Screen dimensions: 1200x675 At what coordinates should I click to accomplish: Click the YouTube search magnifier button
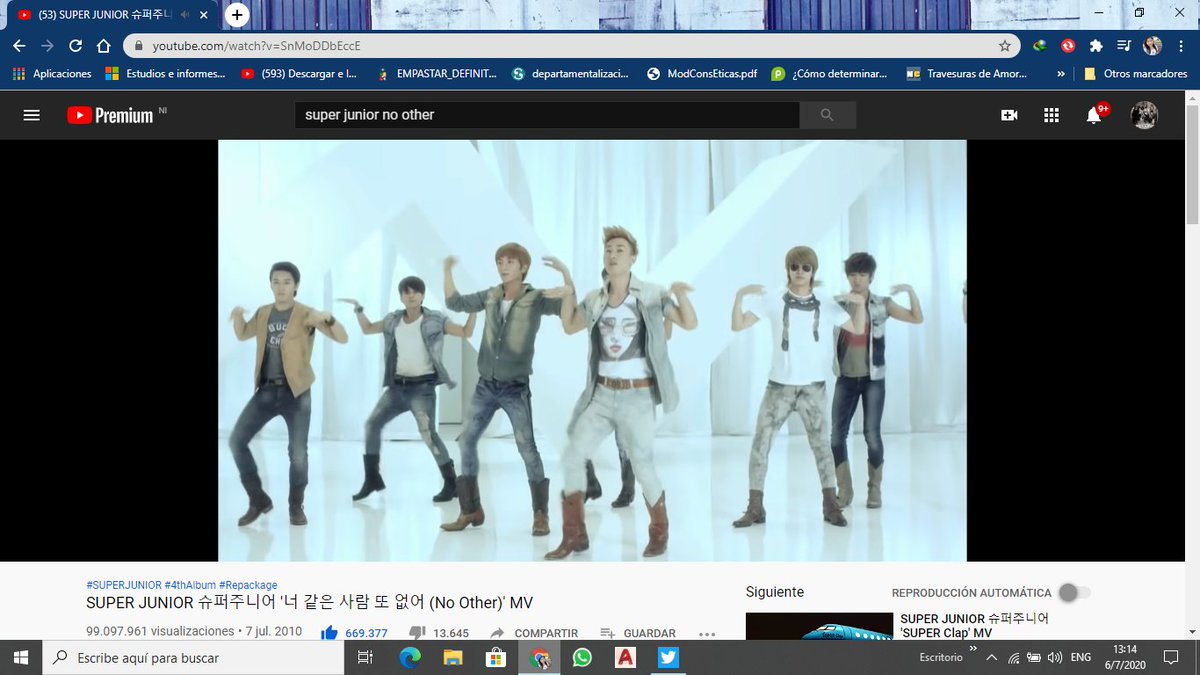coord(827,115)
